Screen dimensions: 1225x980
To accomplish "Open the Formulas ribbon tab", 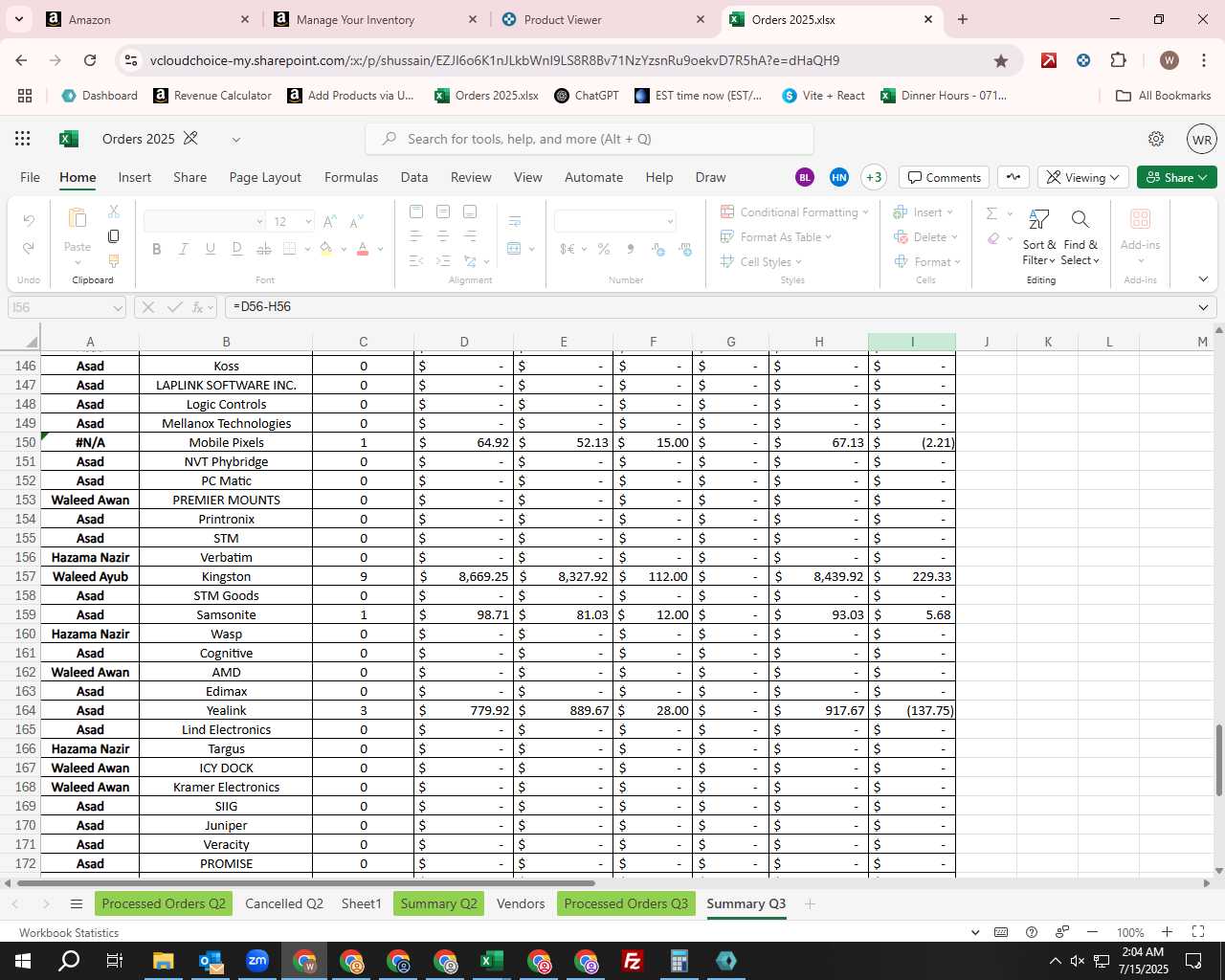I will click(351, 177).
